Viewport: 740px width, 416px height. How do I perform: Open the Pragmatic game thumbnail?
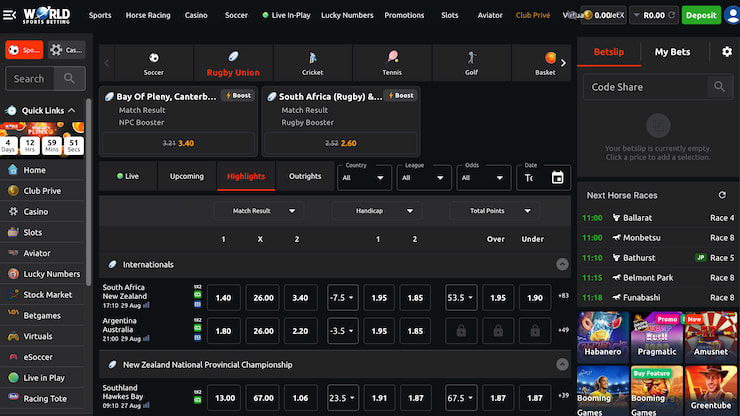point(657,337)
